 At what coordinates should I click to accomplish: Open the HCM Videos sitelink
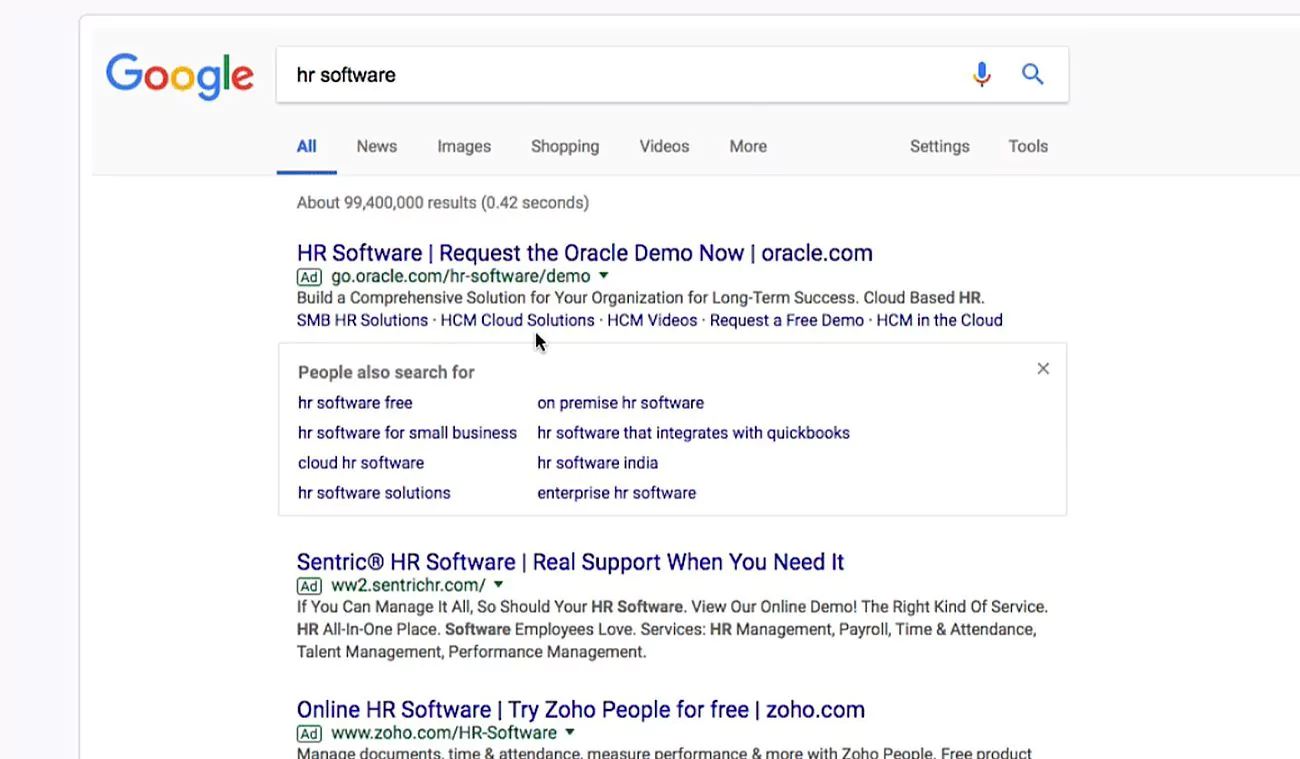652,320
